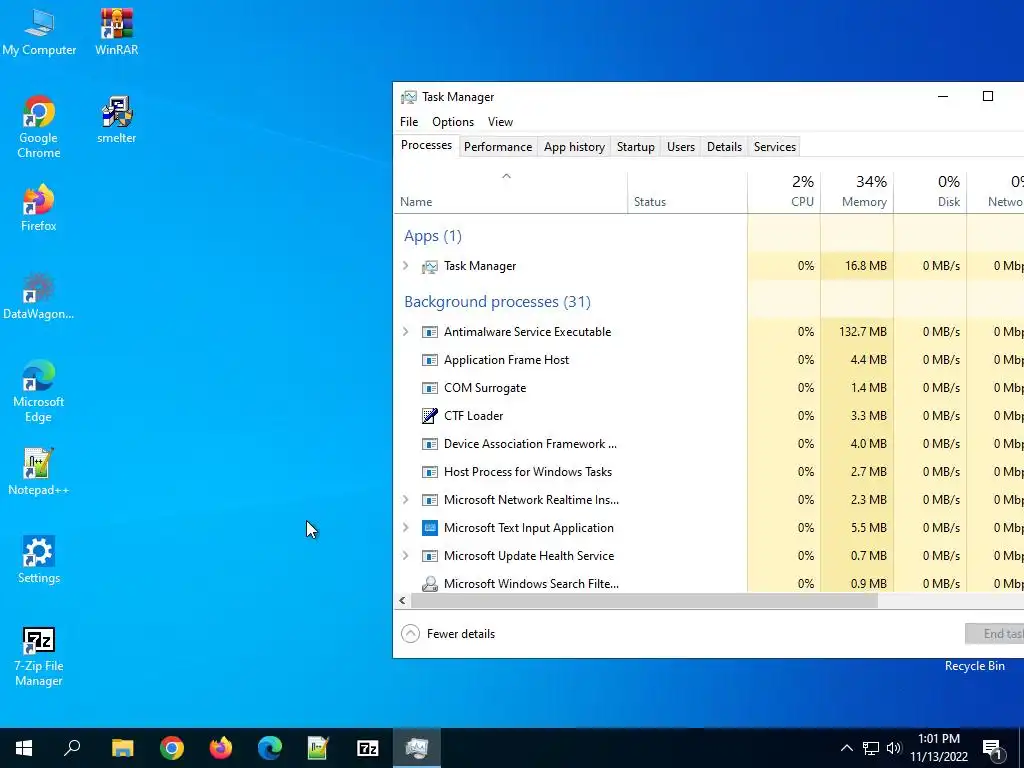Screen dimensions: 1024x768
Task: Launch Edge from the taskbar
Action: [270, 748]
